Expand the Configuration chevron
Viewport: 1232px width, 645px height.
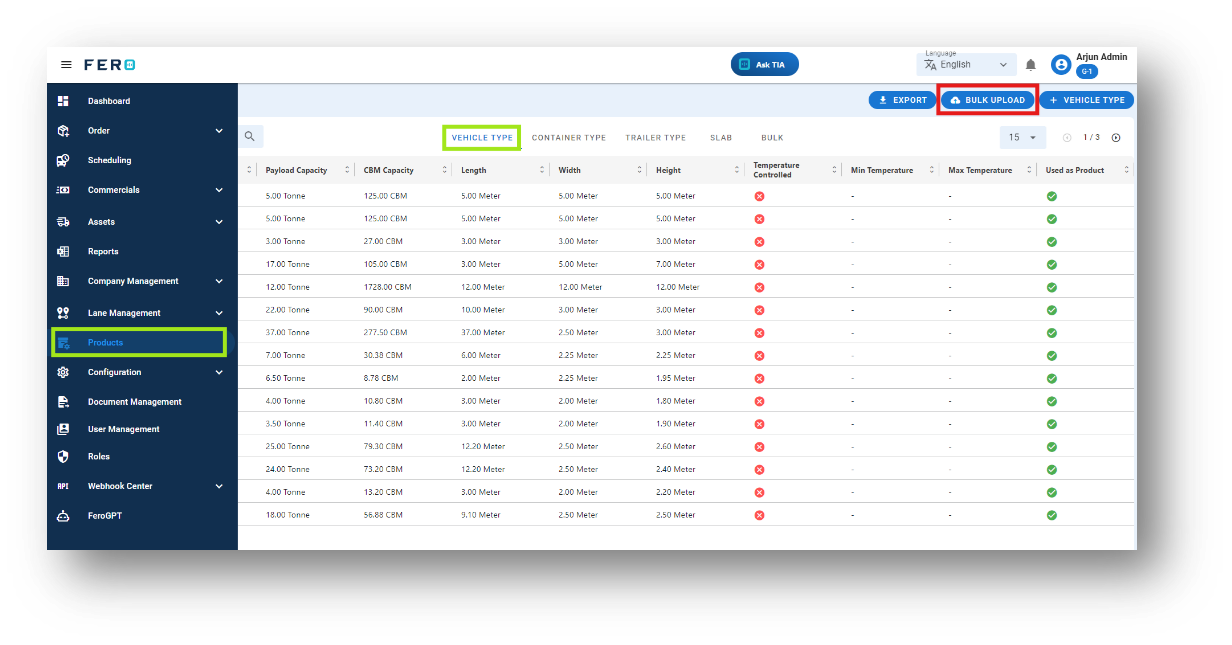point(219,372)
